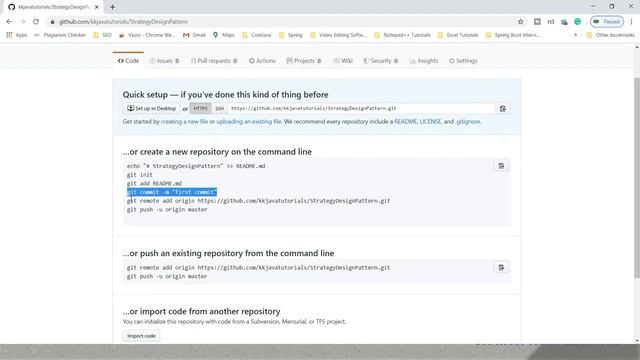640x360 pixels.
Task: Click the green circle extension icon
Action: (x=578, y=22)
